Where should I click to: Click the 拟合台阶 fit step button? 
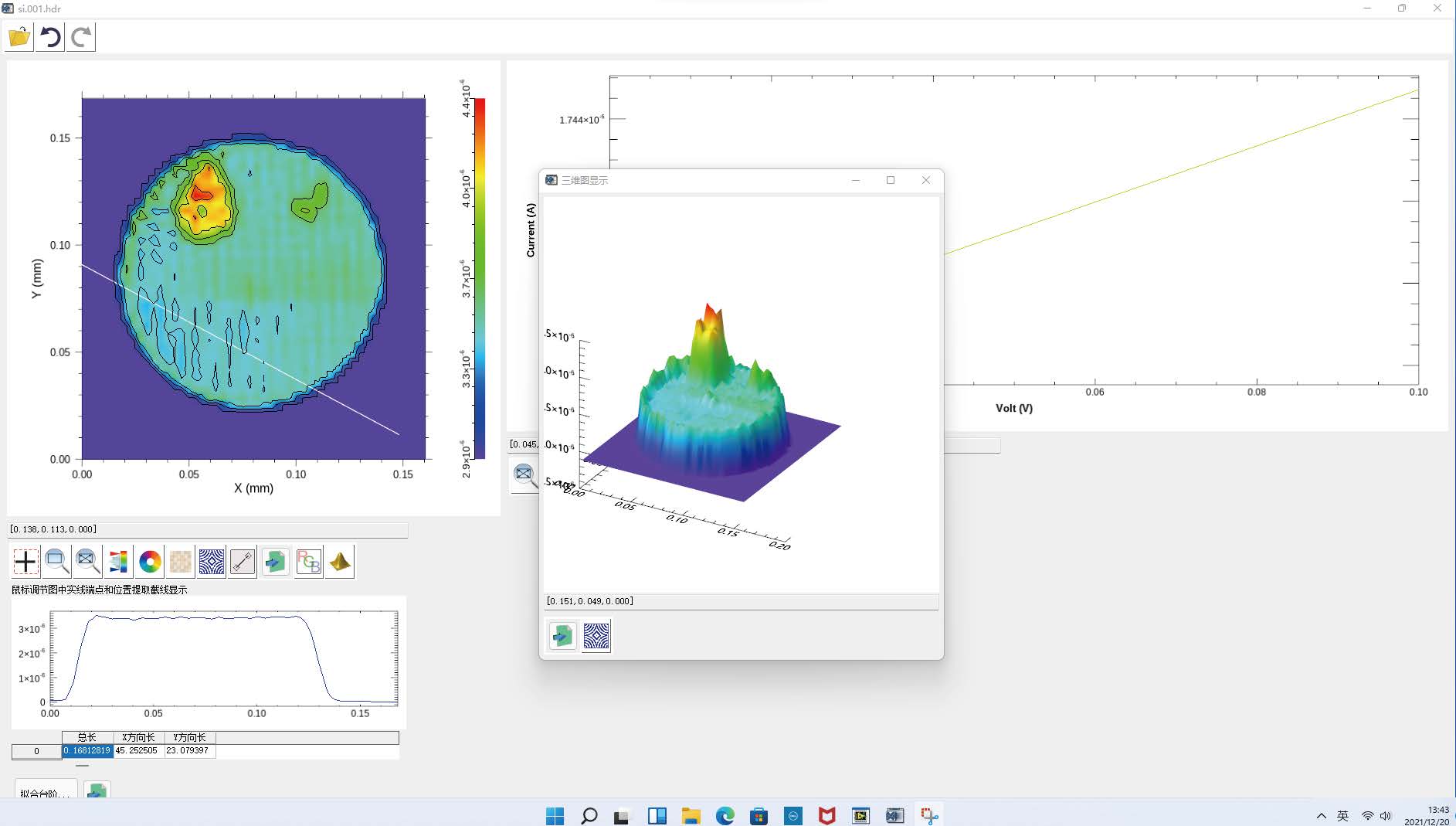point(46,792)
